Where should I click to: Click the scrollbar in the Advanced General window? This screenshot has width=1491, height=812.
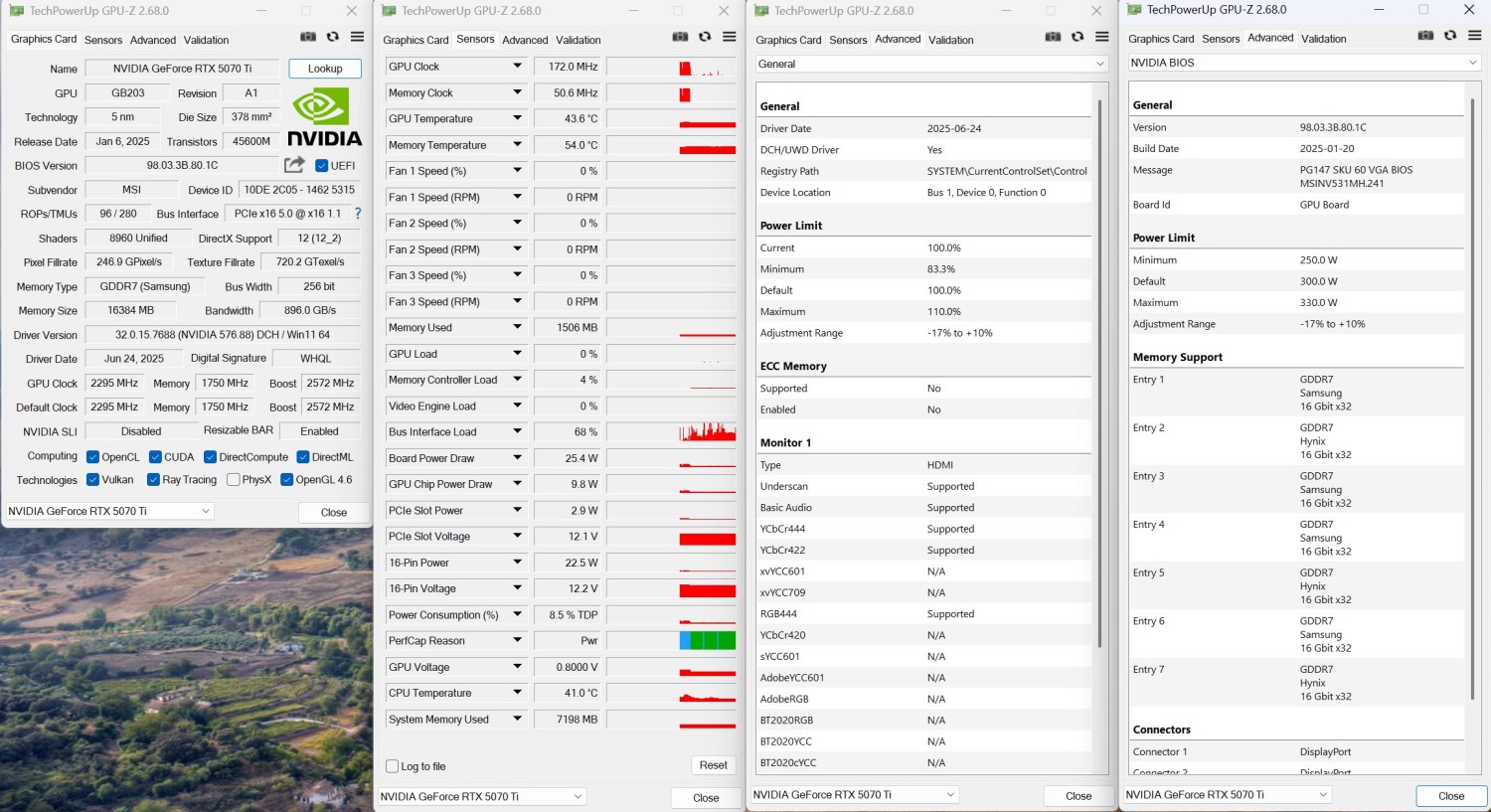(1099, 373)
